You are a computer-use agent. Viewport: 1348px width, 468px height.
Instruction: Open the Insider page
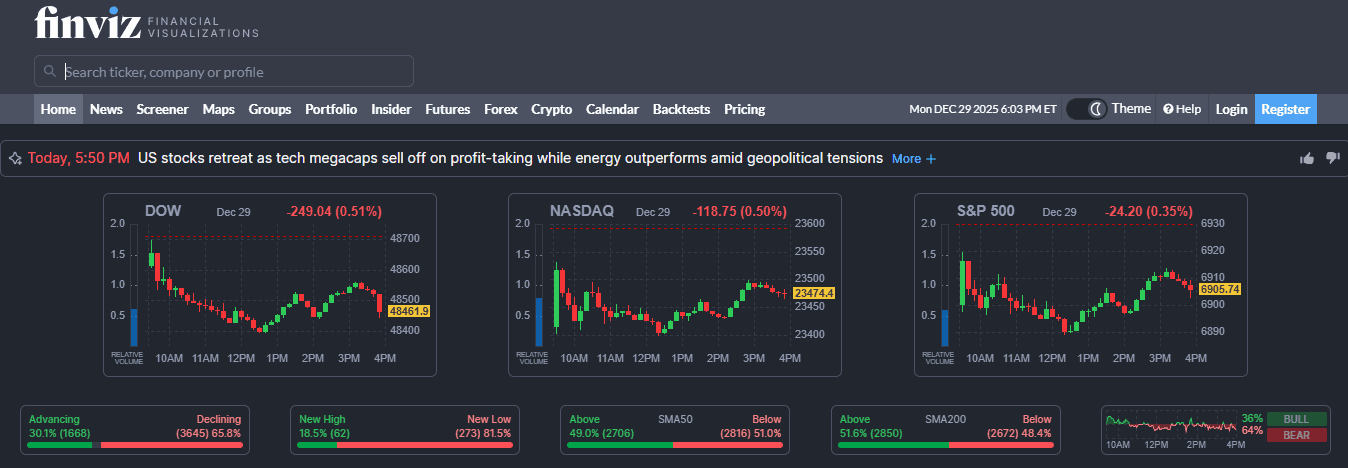point(391,109)
